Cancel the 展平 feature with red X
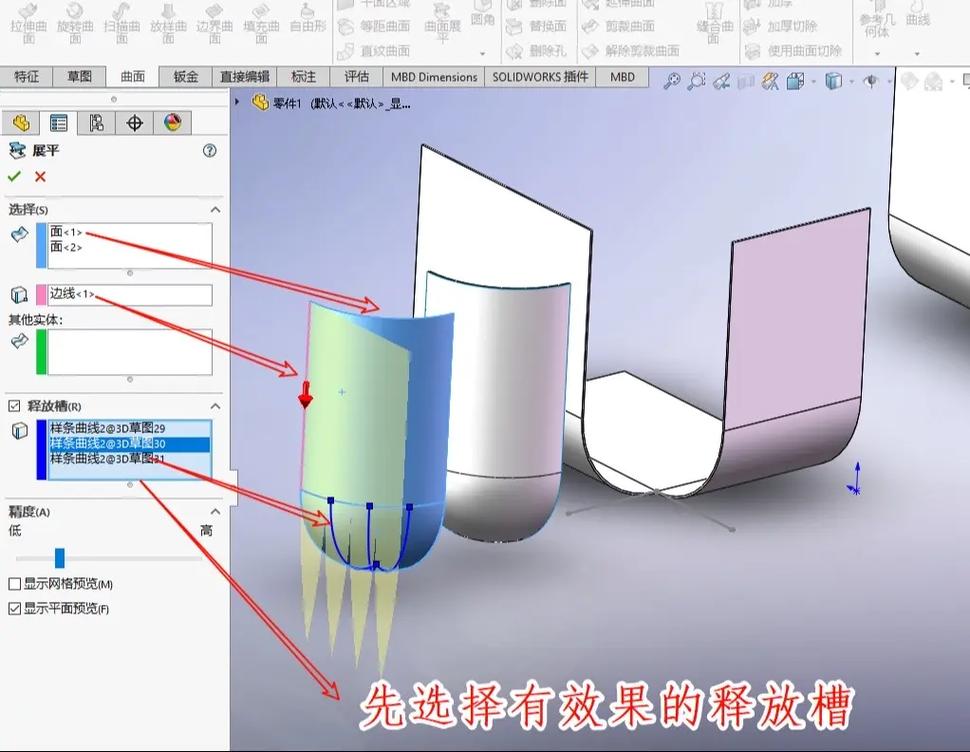Image resolution: width=970 pixels, height=752 pixels. click(x=40, y=177)
